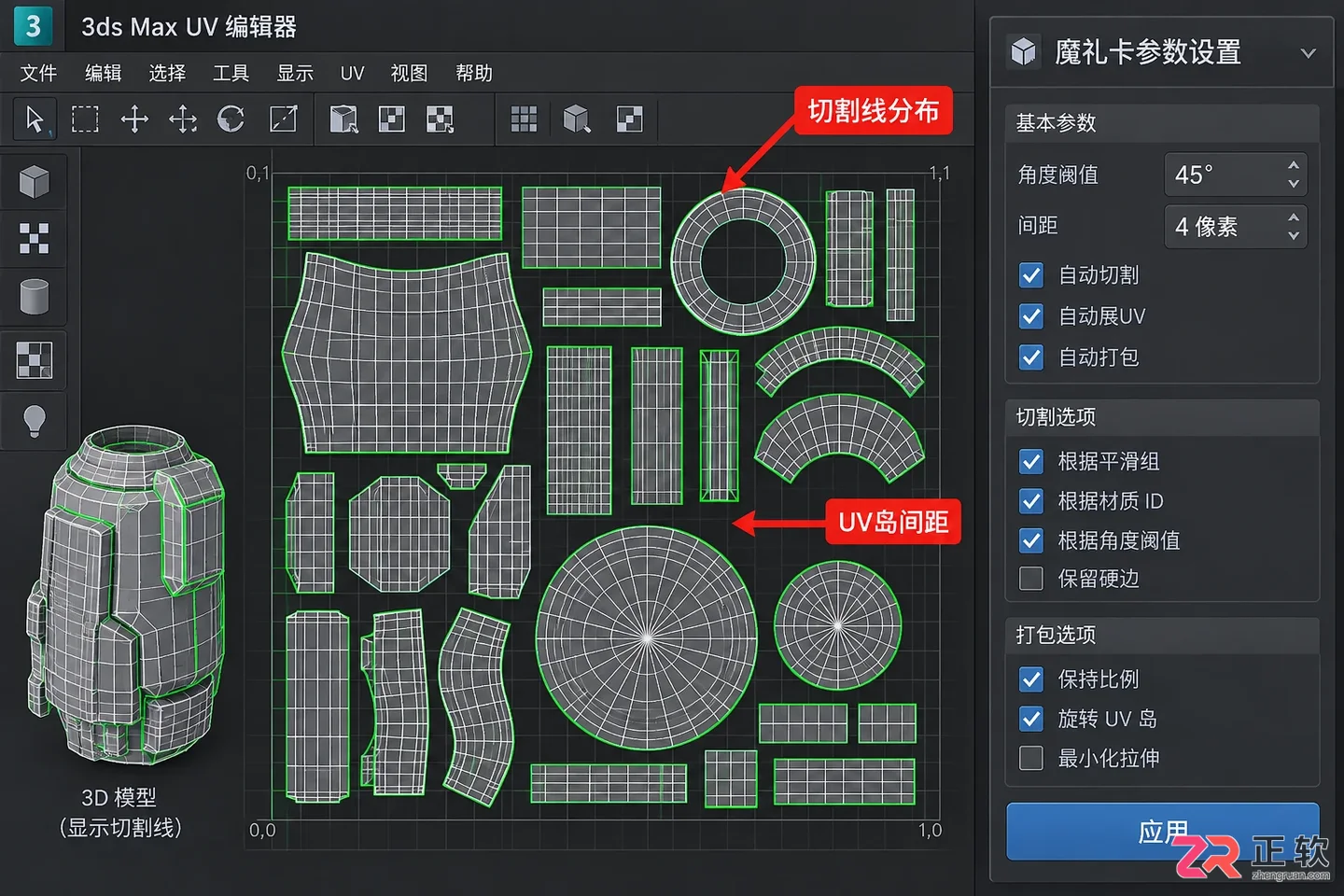Viewport: 1344px width, 896px height.
Task: Open the 显示 menu
Action: 295,73
